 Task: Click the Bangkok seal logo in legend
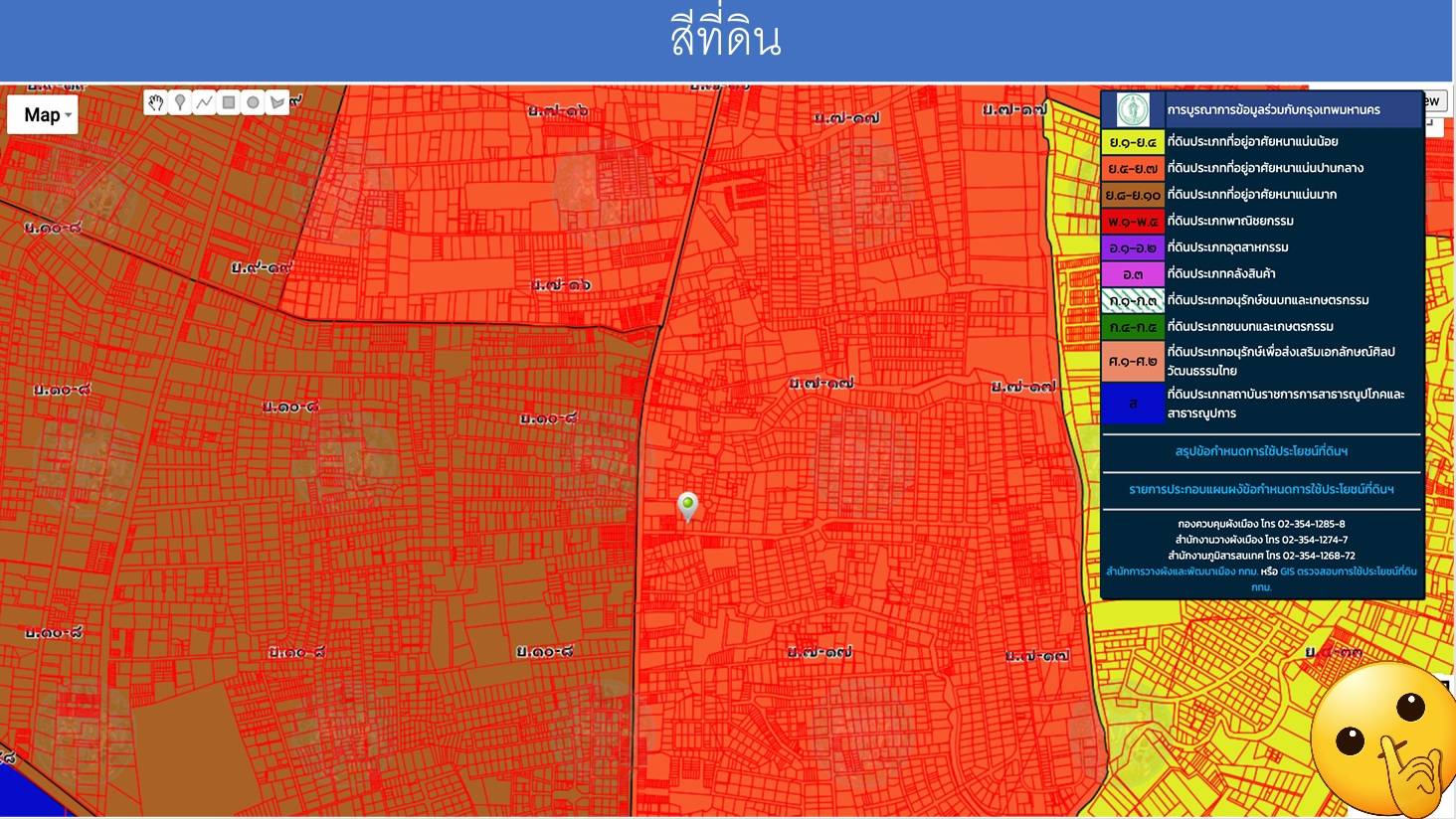click(1133, 109)
